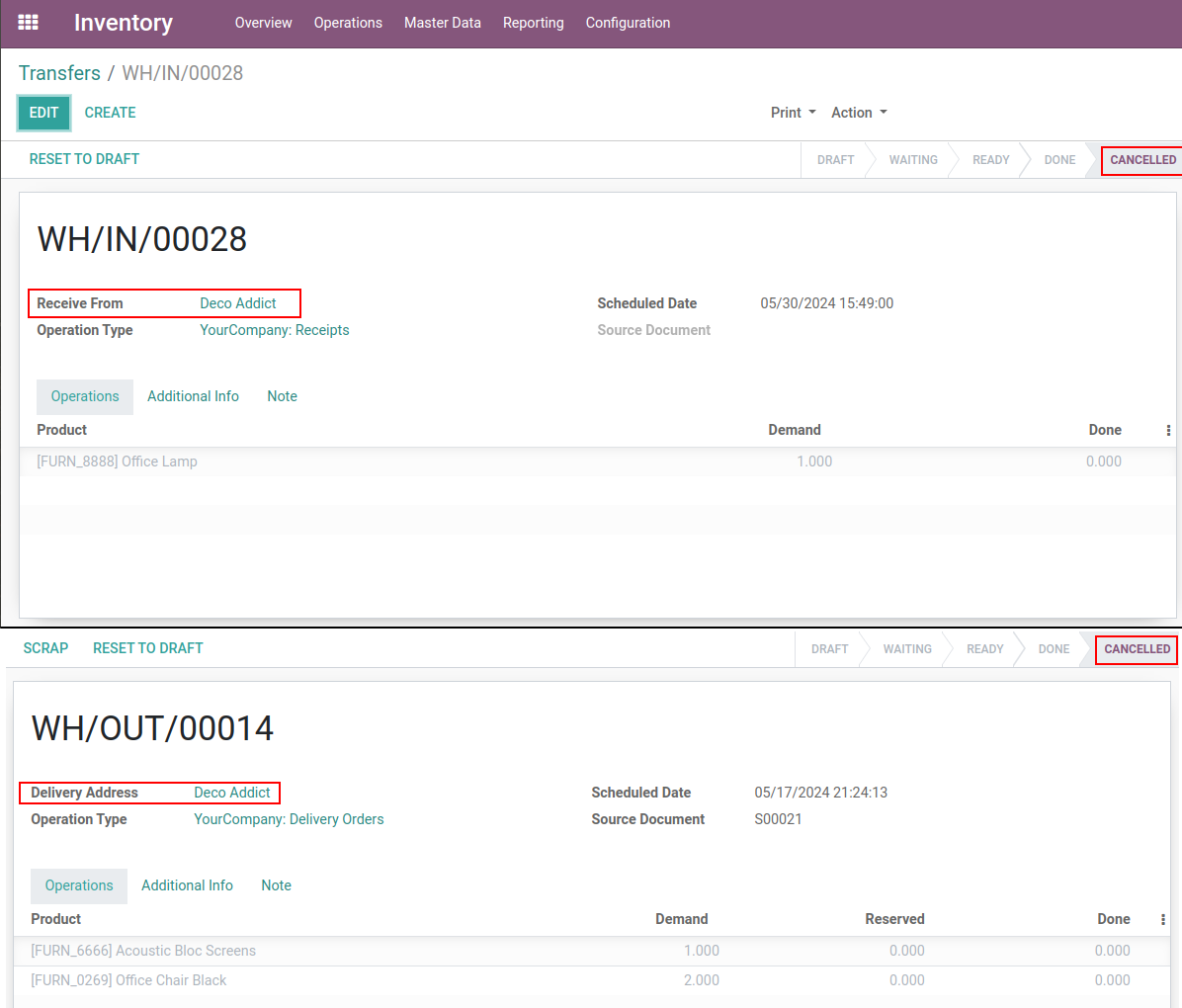Switch to Additional Info tab in WH/IN/00028
Viewport: 1182px width, 1008px height.
click(193, 396)
